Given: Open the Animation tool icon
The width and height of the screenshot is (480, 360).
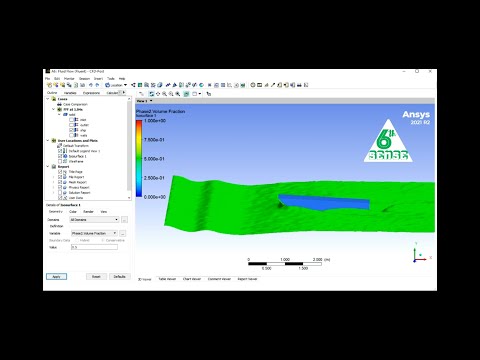Looking at the screenshot, I should pyautogui.click(x=259, y=85).
